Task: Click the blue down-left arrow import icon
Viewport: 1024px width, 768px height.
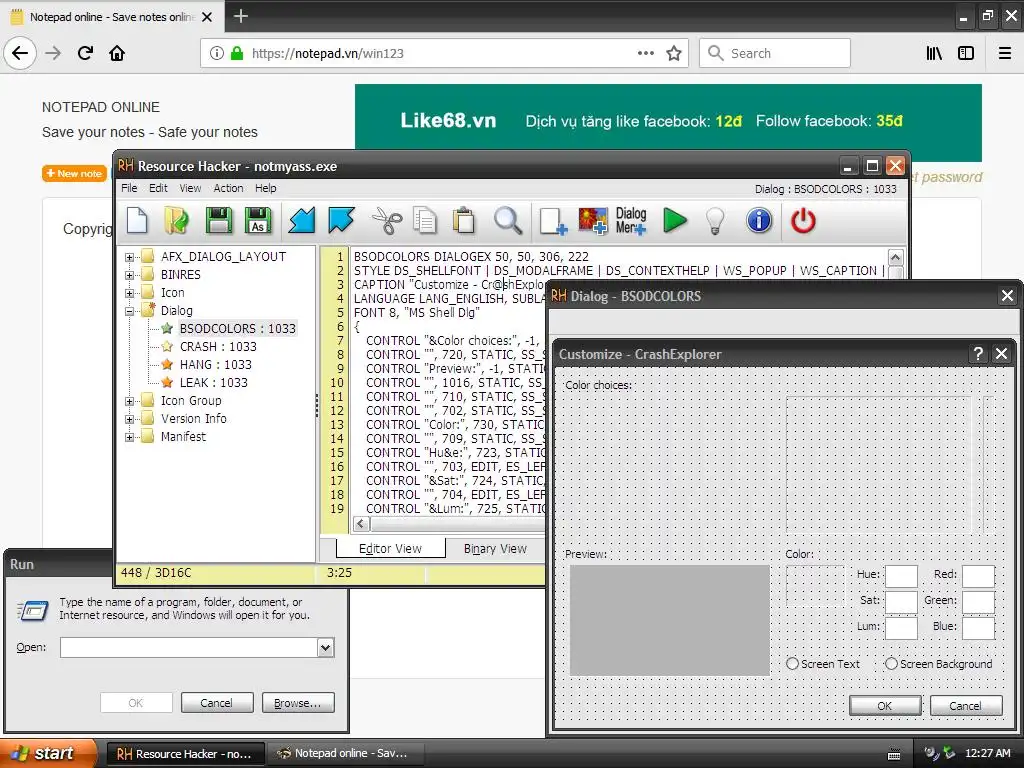Action: (302, 221)
